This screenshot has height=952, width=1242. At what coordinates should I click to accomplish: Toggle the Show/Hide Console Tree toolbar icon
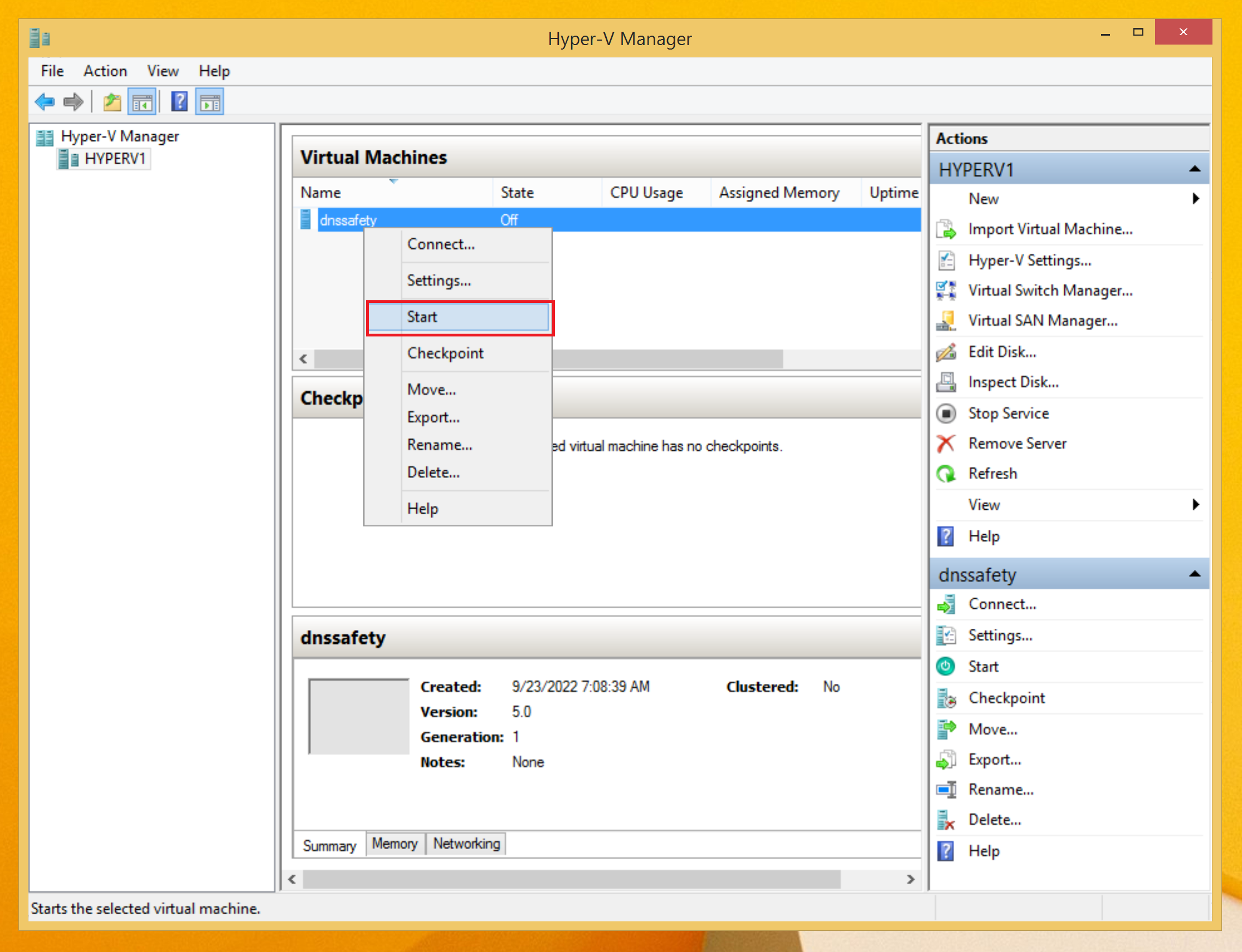142,102
